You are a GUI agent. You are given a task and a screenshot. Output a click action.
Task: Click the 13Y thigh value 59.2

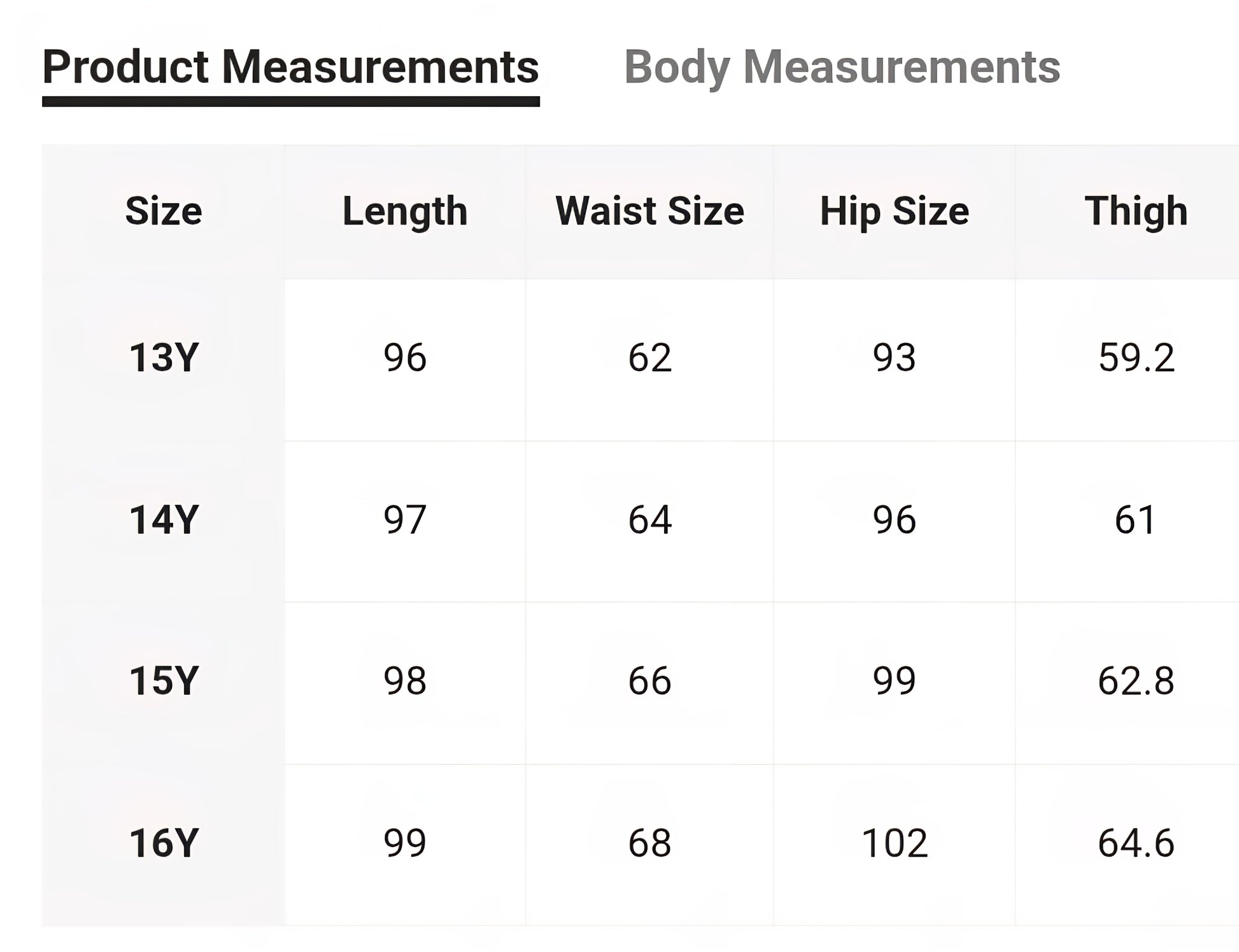pos(1136,358)
